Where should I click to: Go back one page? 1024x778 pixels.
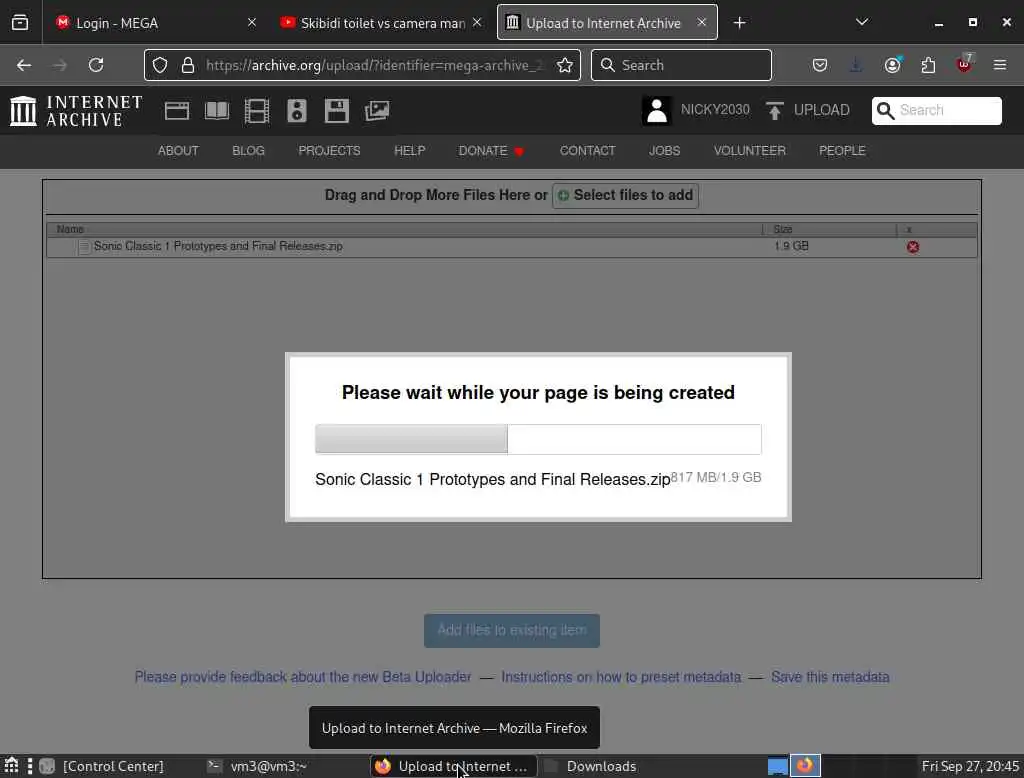pyautogui.click(x=24, y=65)
